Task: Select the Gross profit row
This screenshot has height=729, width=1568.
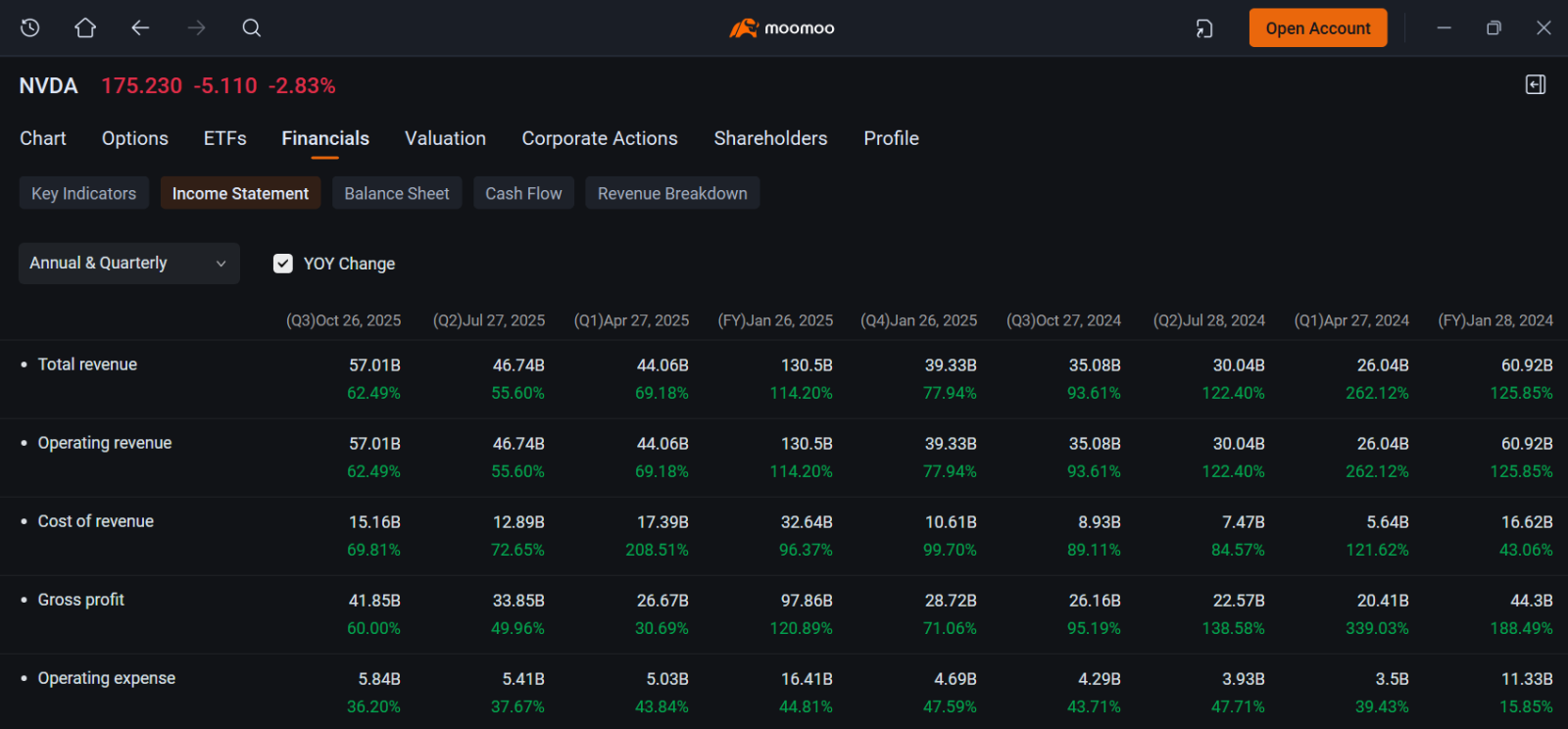Action: [x=784, y=614]
